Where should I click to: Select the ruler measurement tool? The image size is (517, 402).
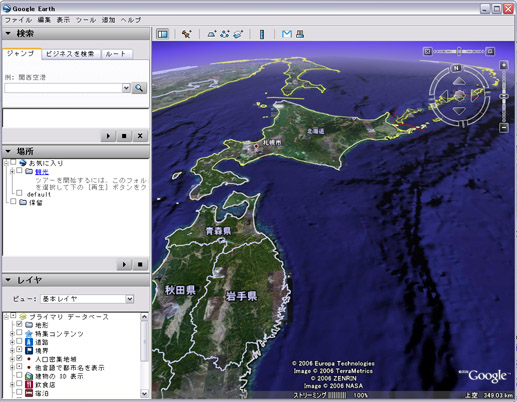click(x=262, y=34)
